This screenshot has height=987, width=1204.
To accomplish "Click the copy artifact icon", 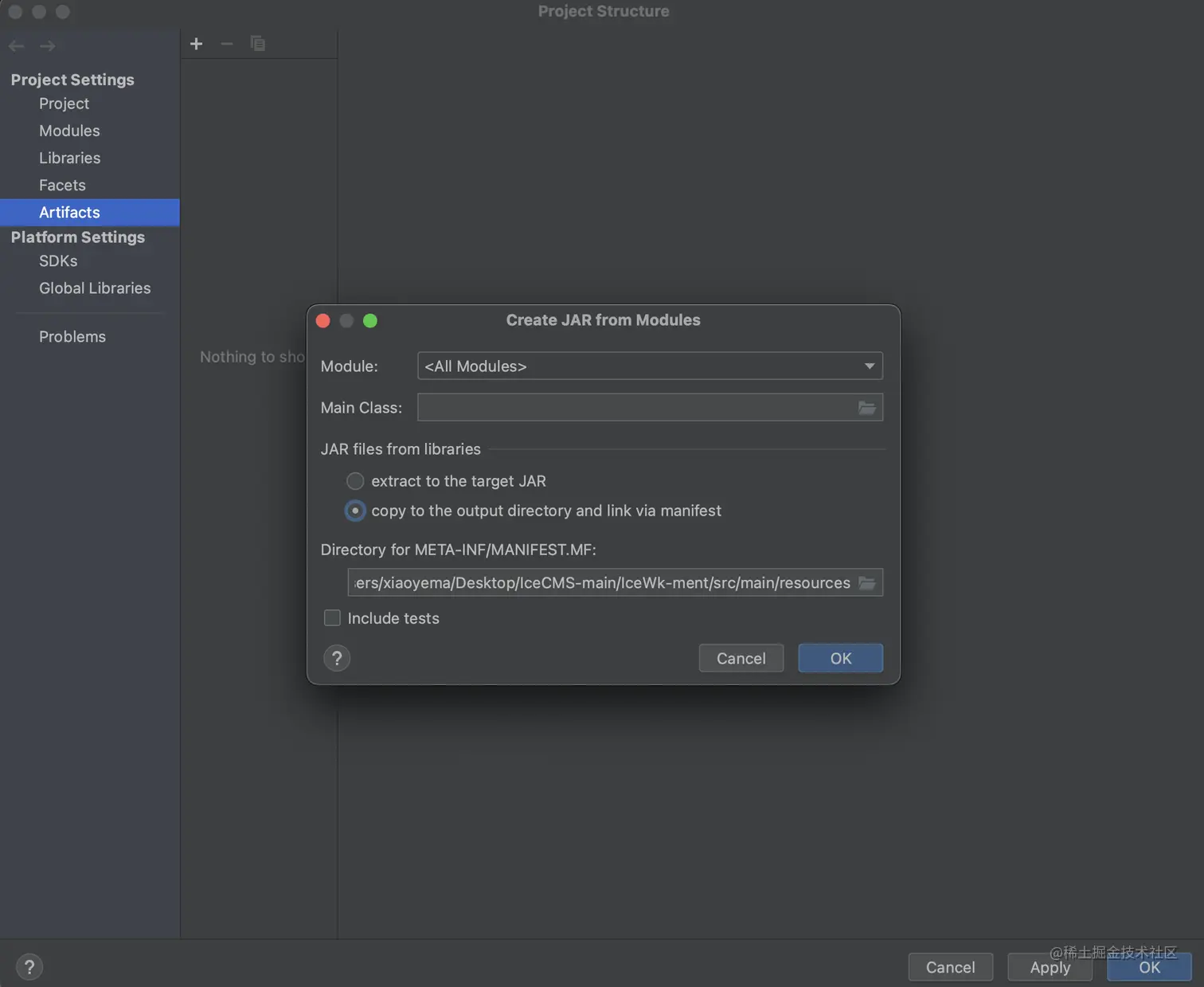I will (257, 44).
